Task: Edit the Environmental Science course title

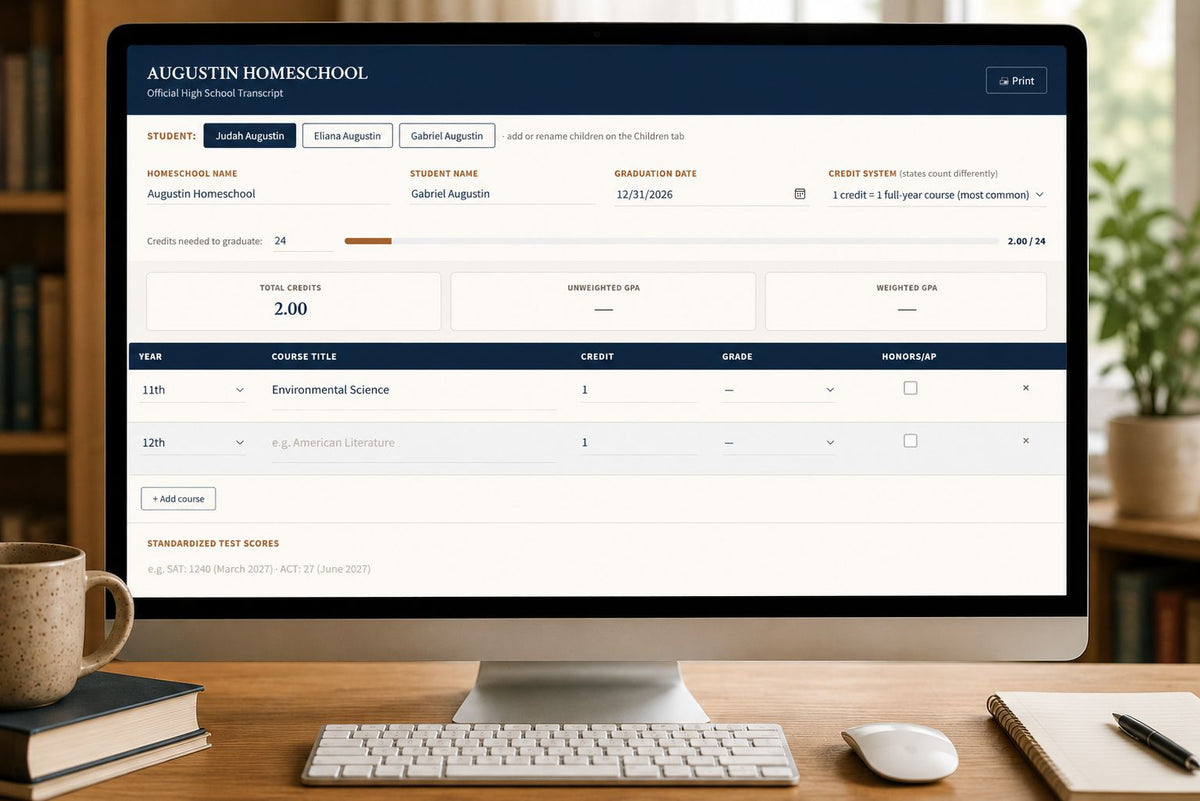Action: (x=413, y=390)
